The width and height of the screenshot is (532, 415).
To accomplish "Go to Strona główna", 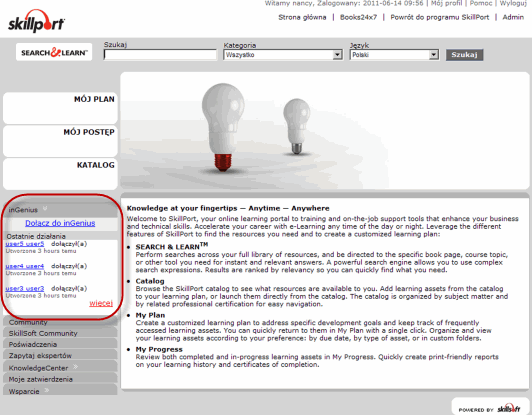I will pyautogui.click(x=302, y=17).
